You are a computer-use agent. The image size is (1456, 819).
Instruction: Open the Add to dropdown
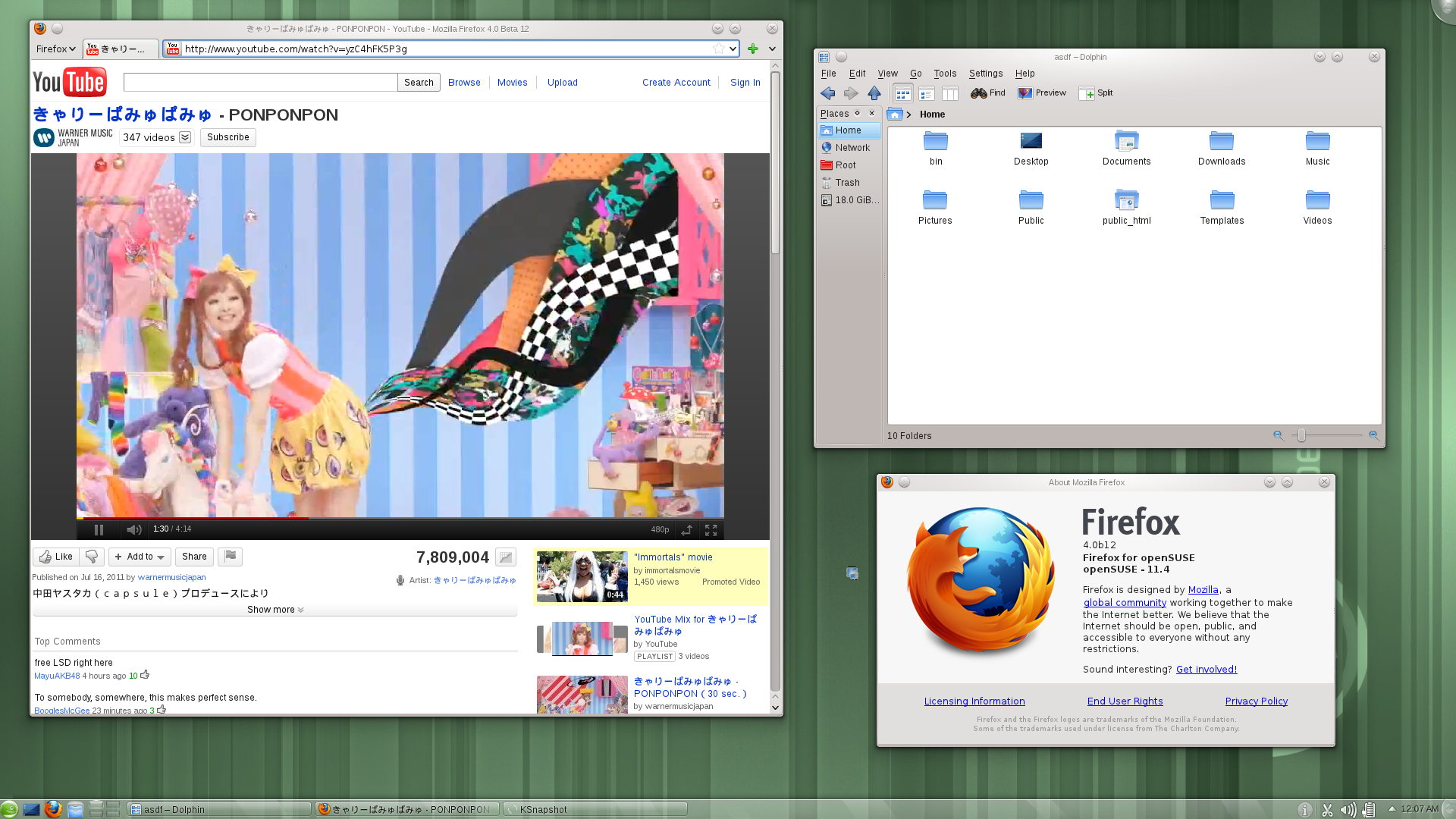pos(140,557)
